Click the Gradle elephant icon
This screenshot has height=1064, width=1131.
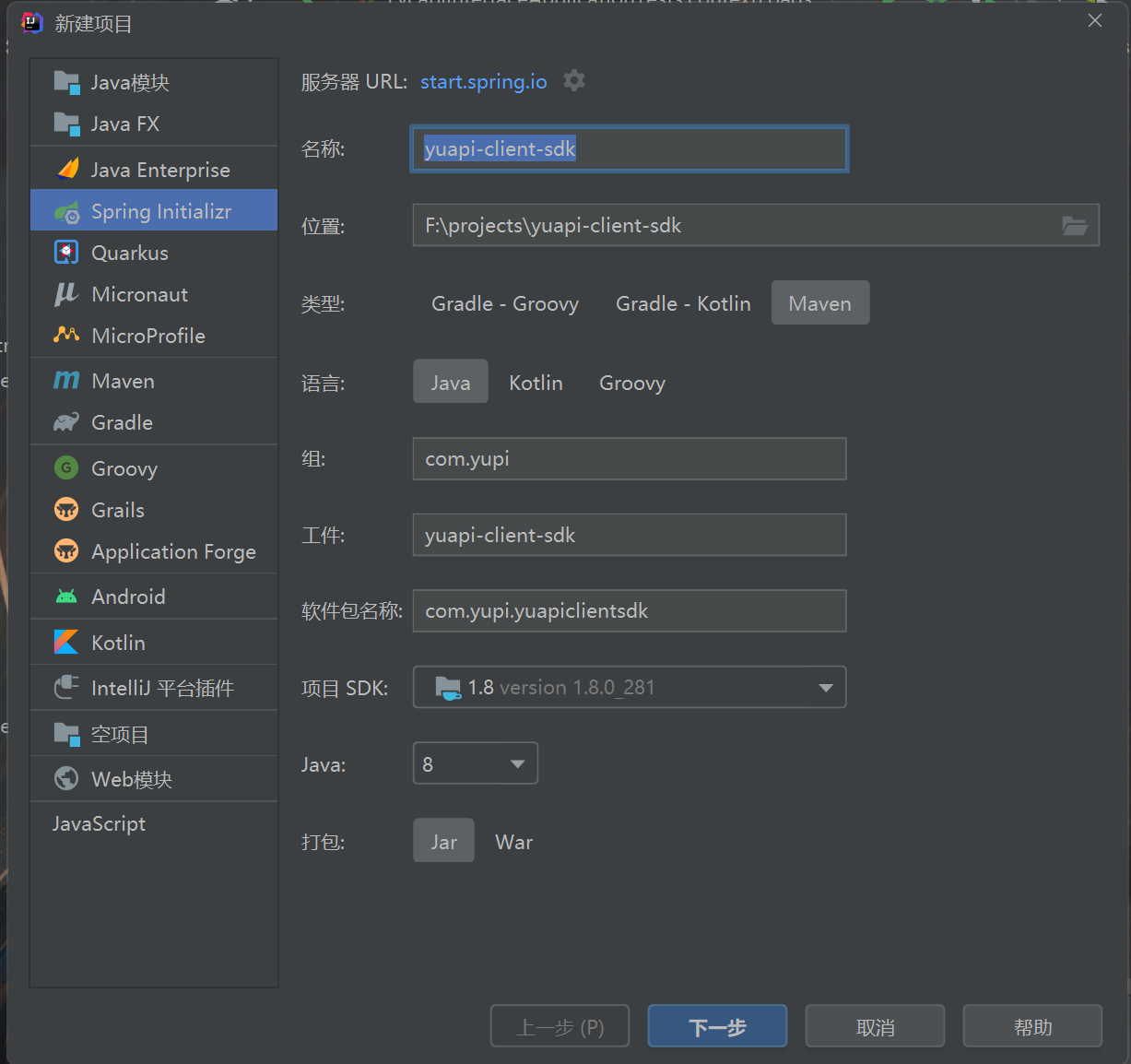tap(66, 422)
